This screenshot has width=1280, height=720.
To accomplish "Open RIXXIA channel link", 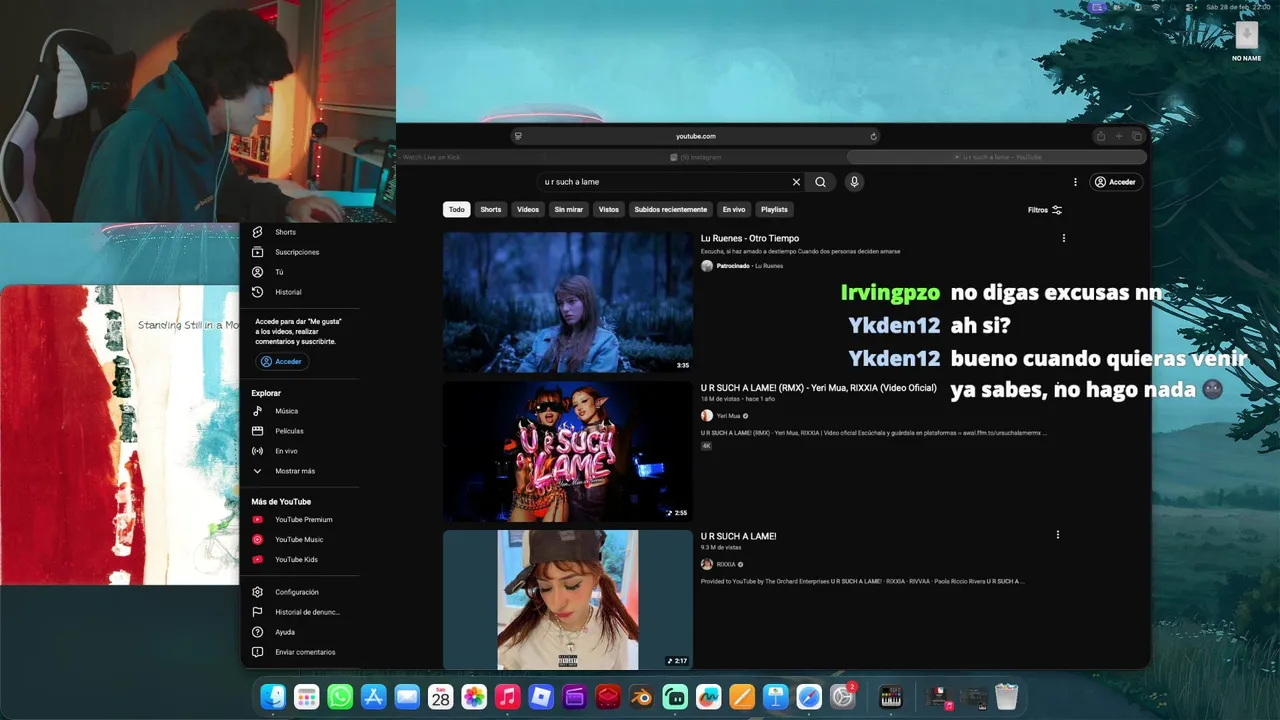I will [726, 564].
